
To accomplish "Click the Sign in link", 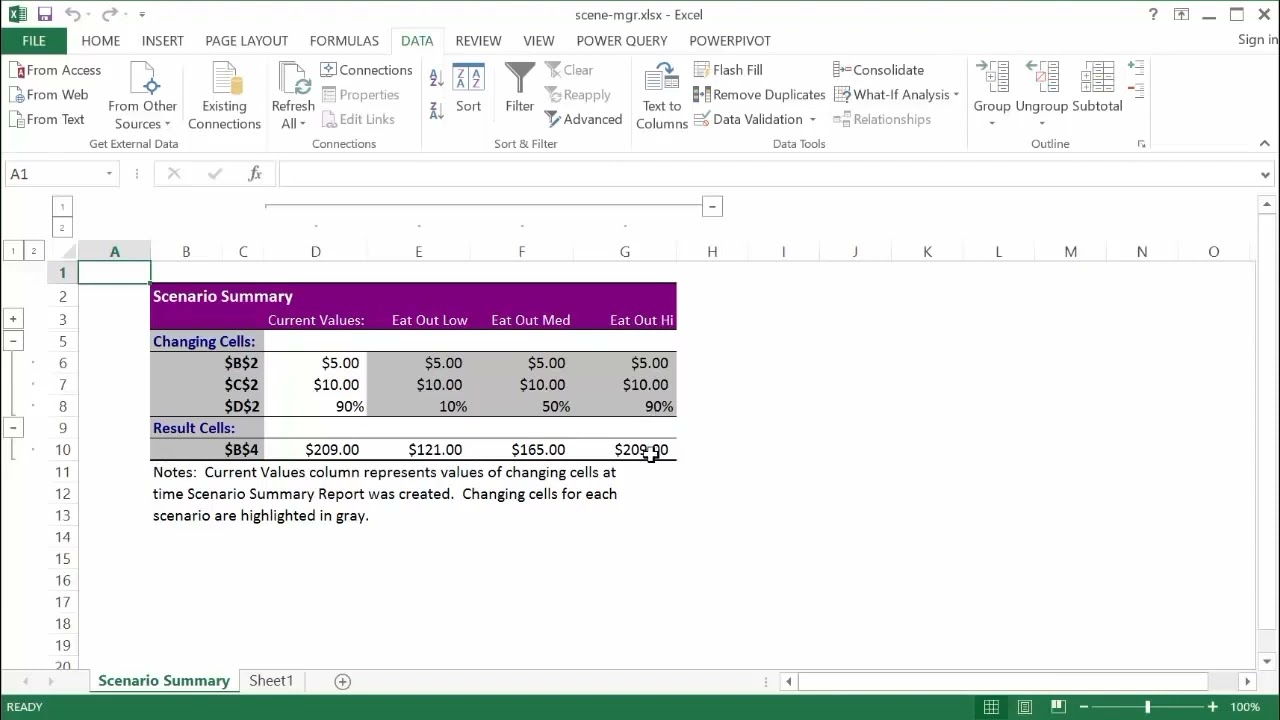I will (x=1258, y=40).
